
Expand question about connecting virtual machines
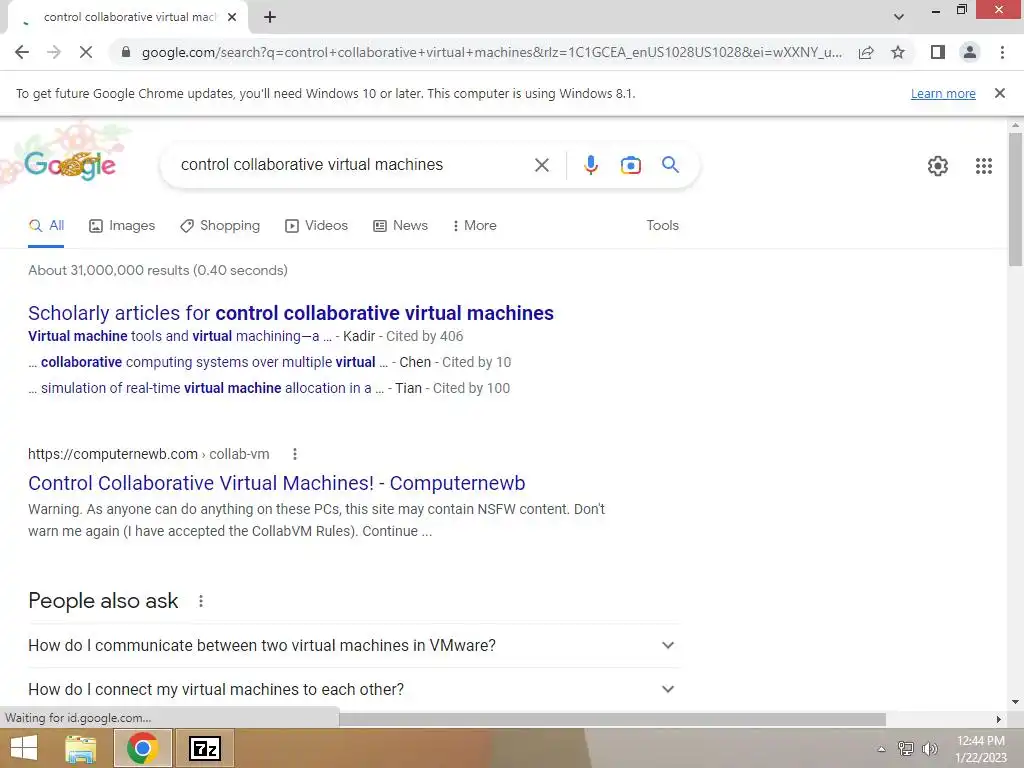tap(353, 689)
